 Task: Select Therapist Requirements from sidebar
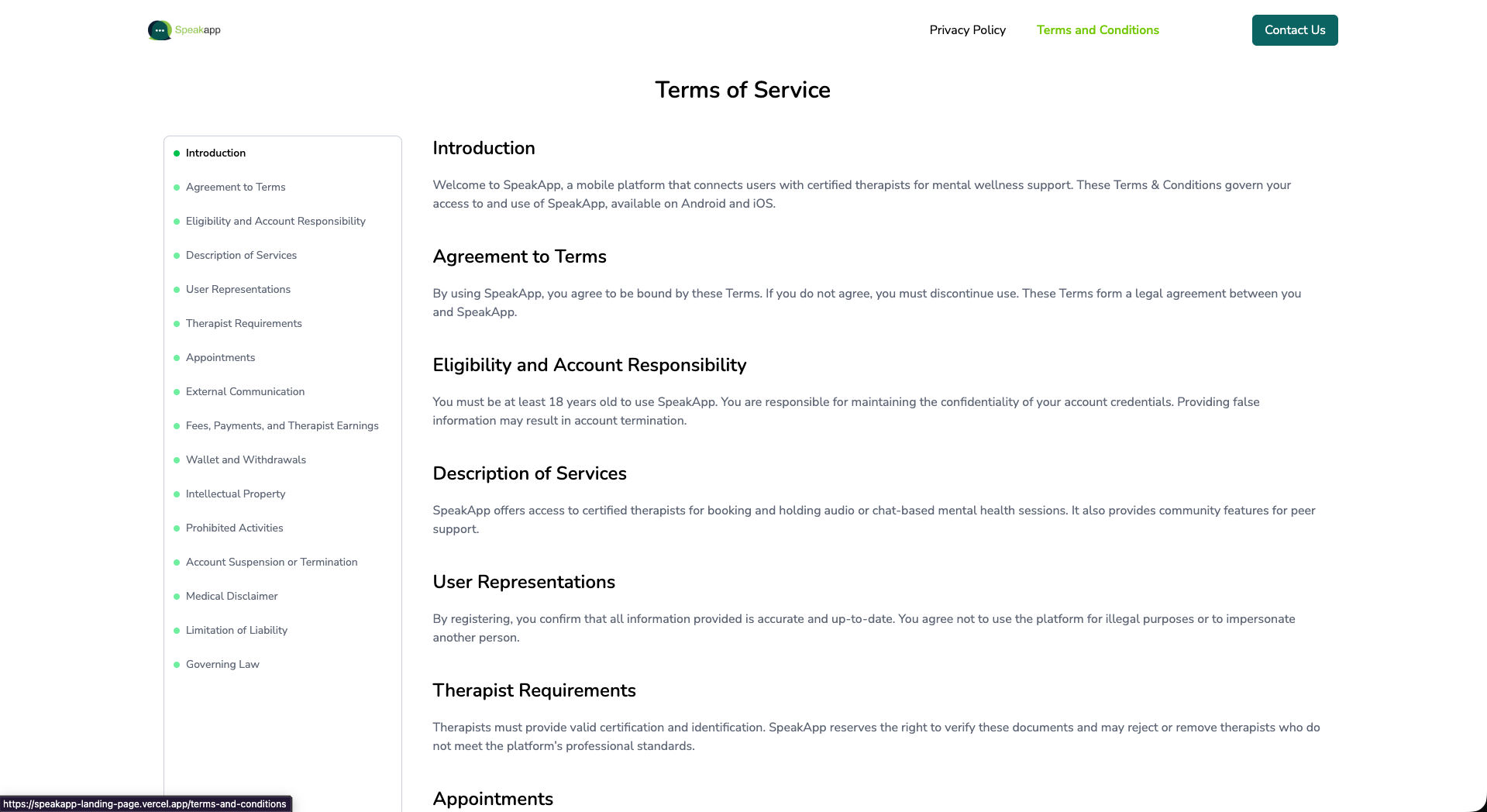coord(243,323)
